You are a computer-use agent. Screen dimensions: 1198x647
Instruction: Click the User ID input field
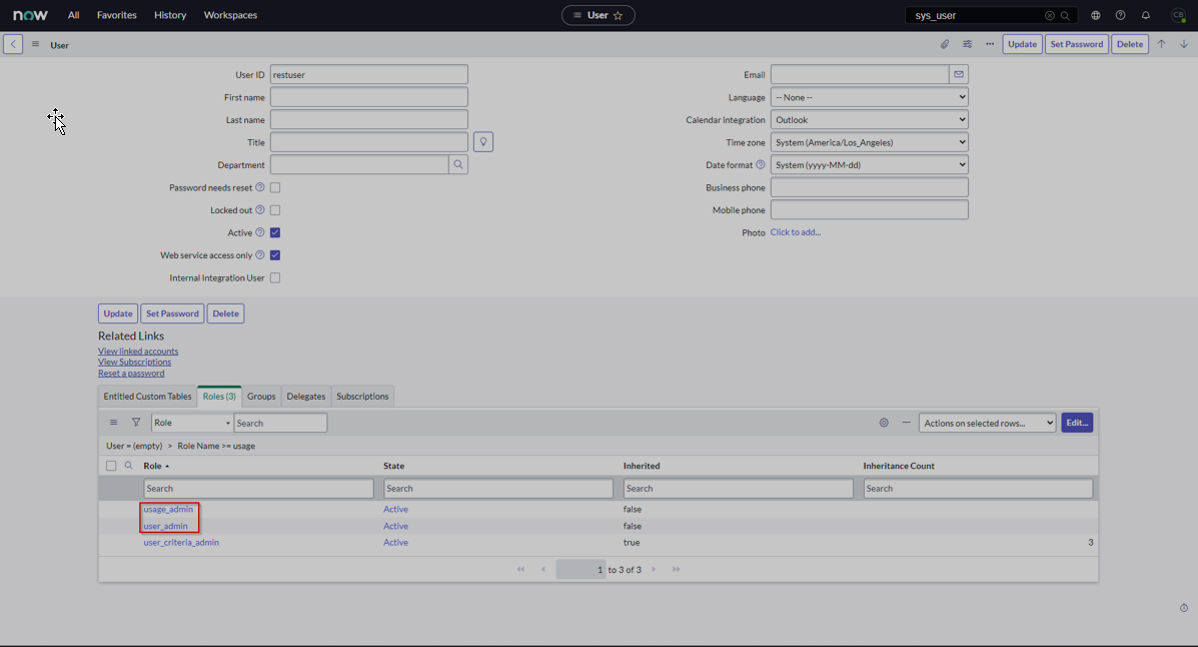coord(368,74)
